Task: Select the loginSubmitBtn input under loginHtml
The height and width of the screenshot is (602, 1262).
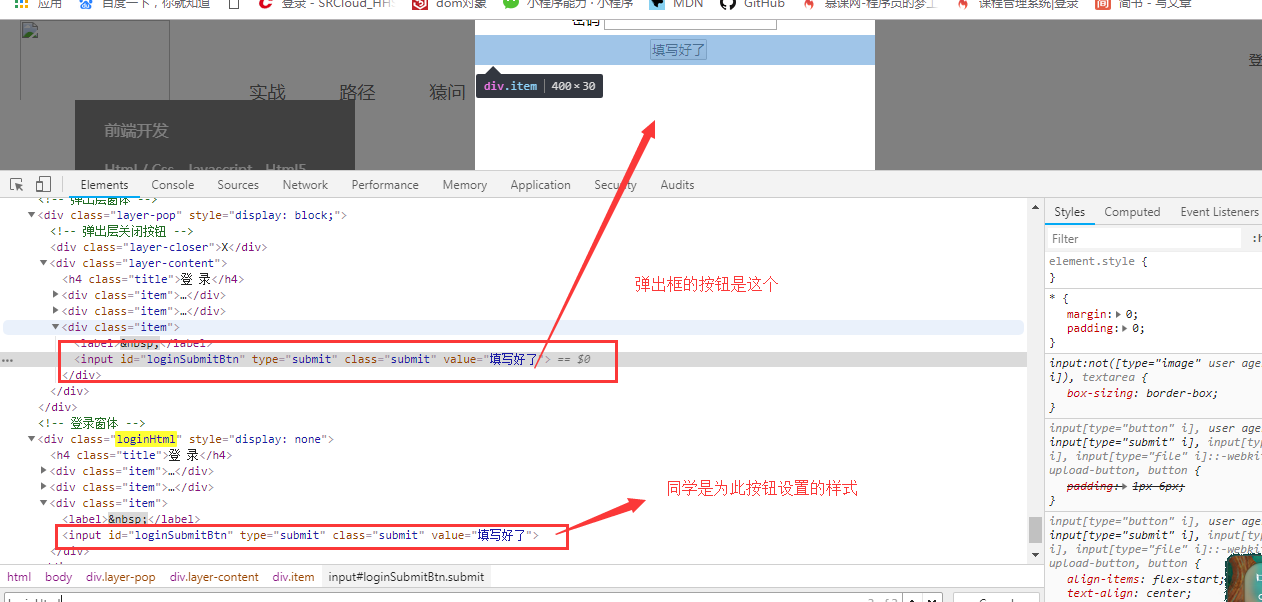Action: (x=301, y=535)
